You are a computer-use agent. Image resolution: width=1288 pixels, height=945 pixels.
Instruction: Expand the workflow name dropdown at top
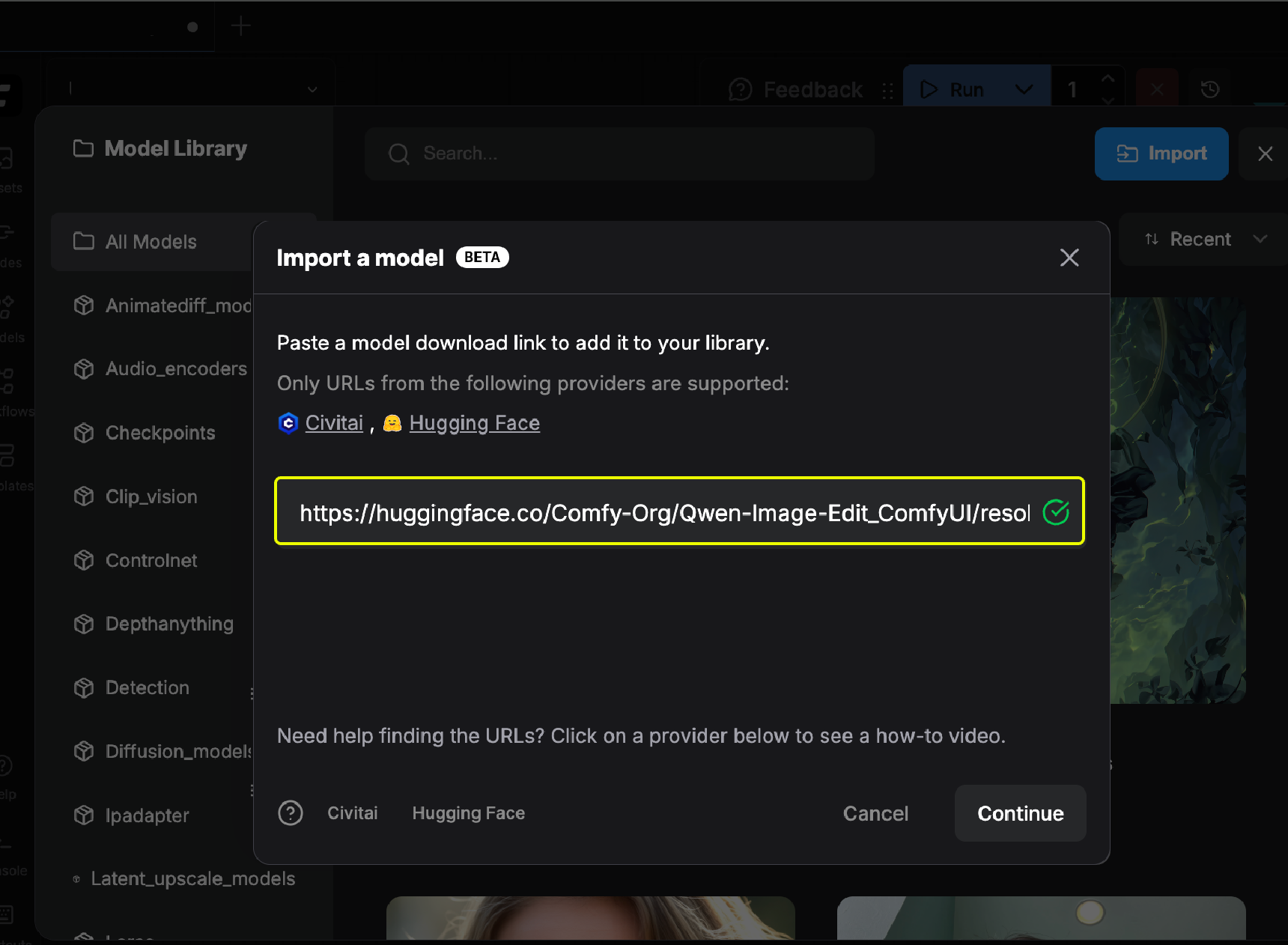[x=312, y=88]
